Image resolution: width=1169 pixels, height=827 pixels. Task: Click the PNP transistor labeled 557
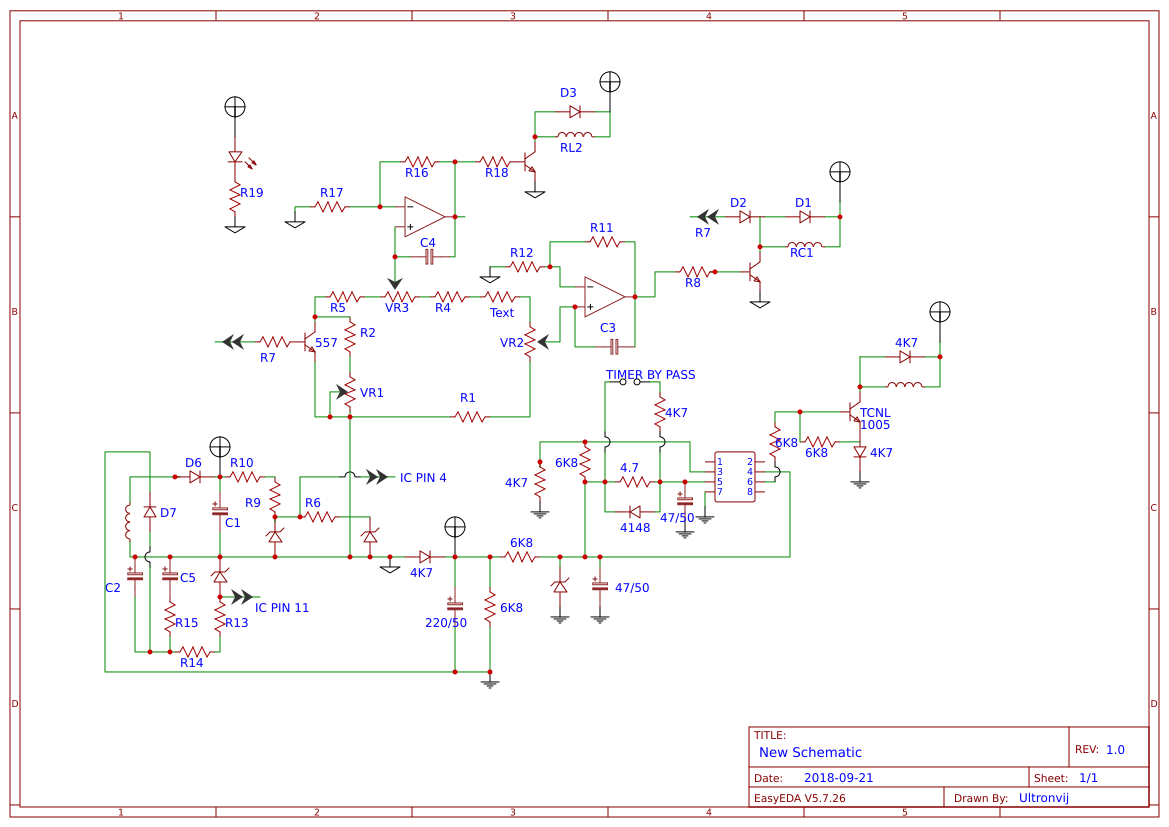pyautogui.click(x=310, y=343)
